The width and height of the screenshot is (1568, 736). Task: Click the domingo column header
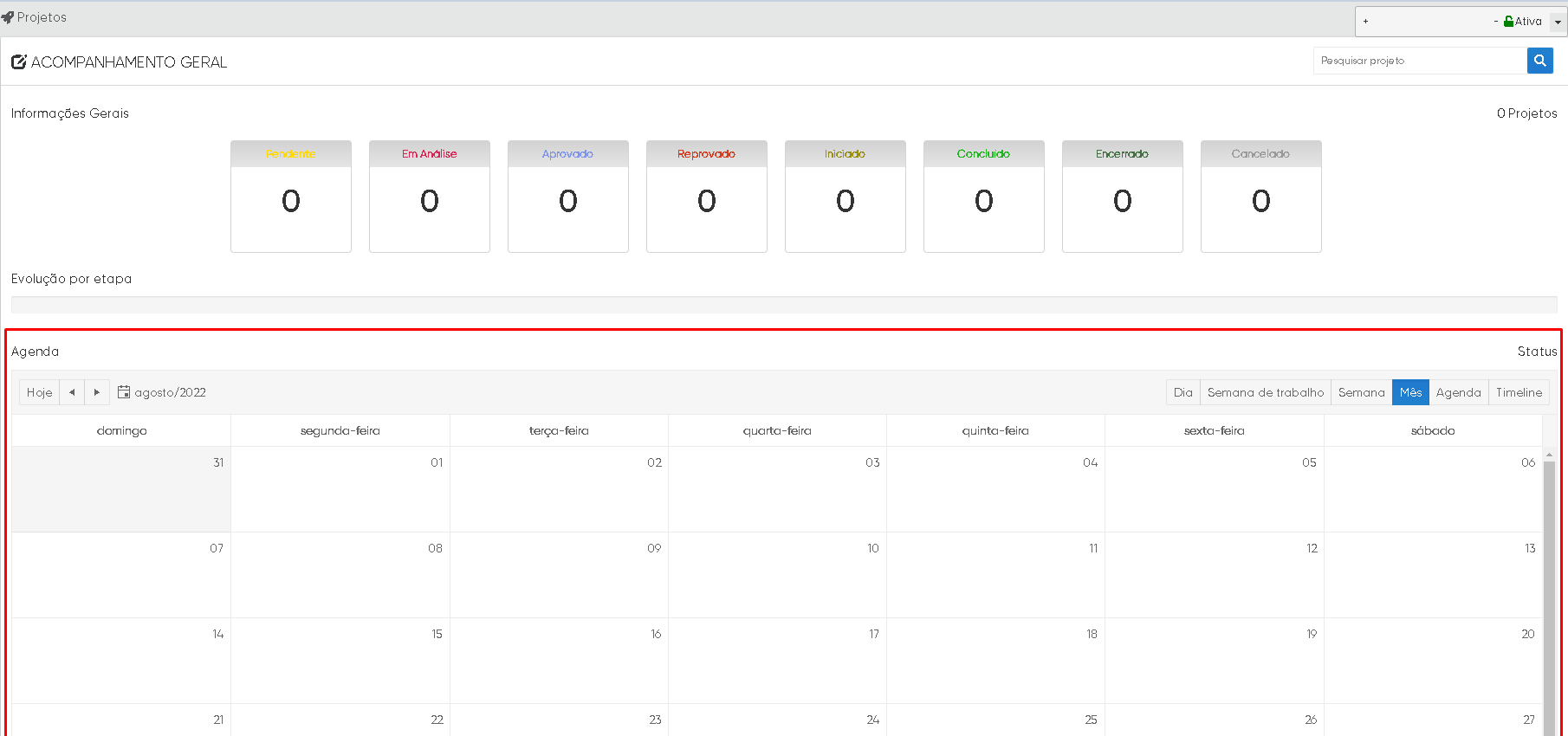tap(121, 430)
